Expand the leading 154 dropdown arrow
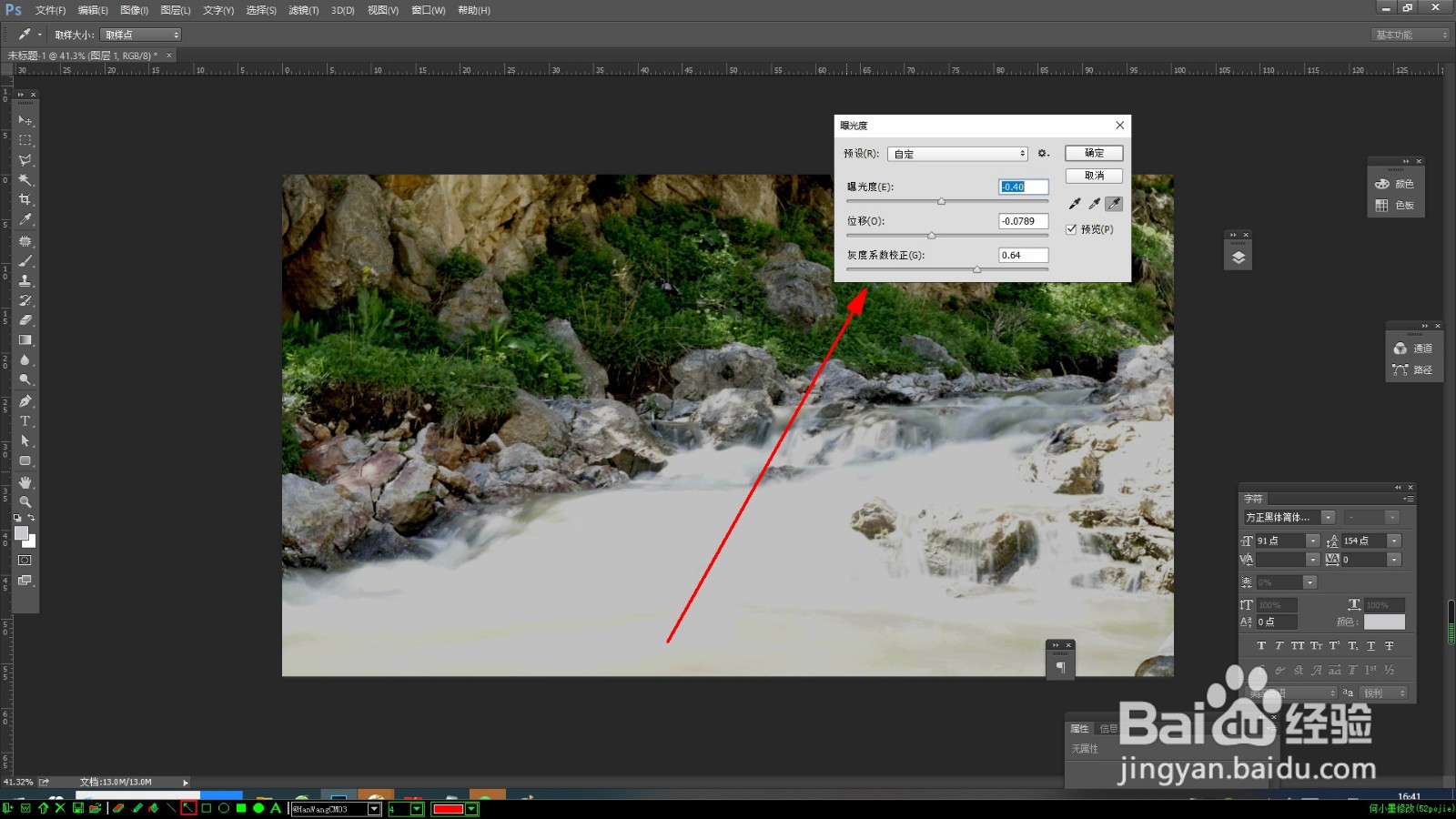 (x=1394, y=541)
